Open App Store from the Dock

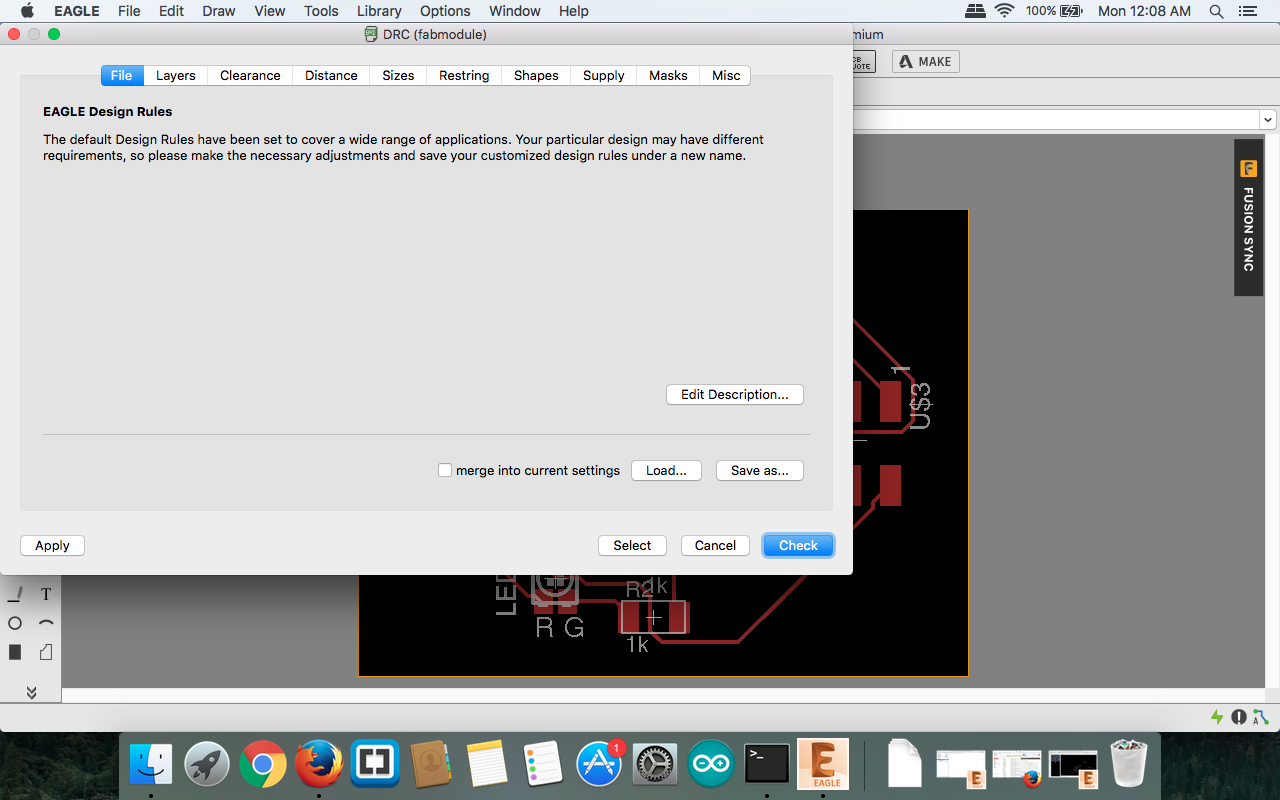[600, 765]
